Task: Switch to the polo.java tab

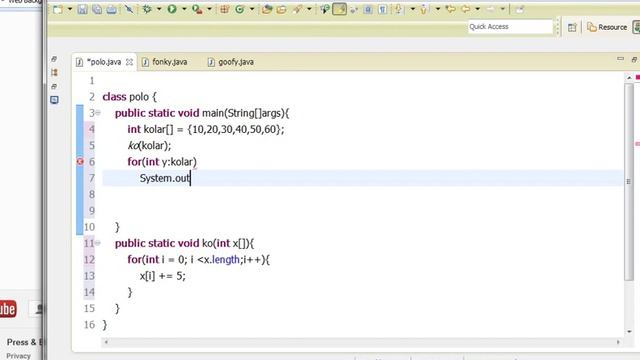Action: [104, 62]
